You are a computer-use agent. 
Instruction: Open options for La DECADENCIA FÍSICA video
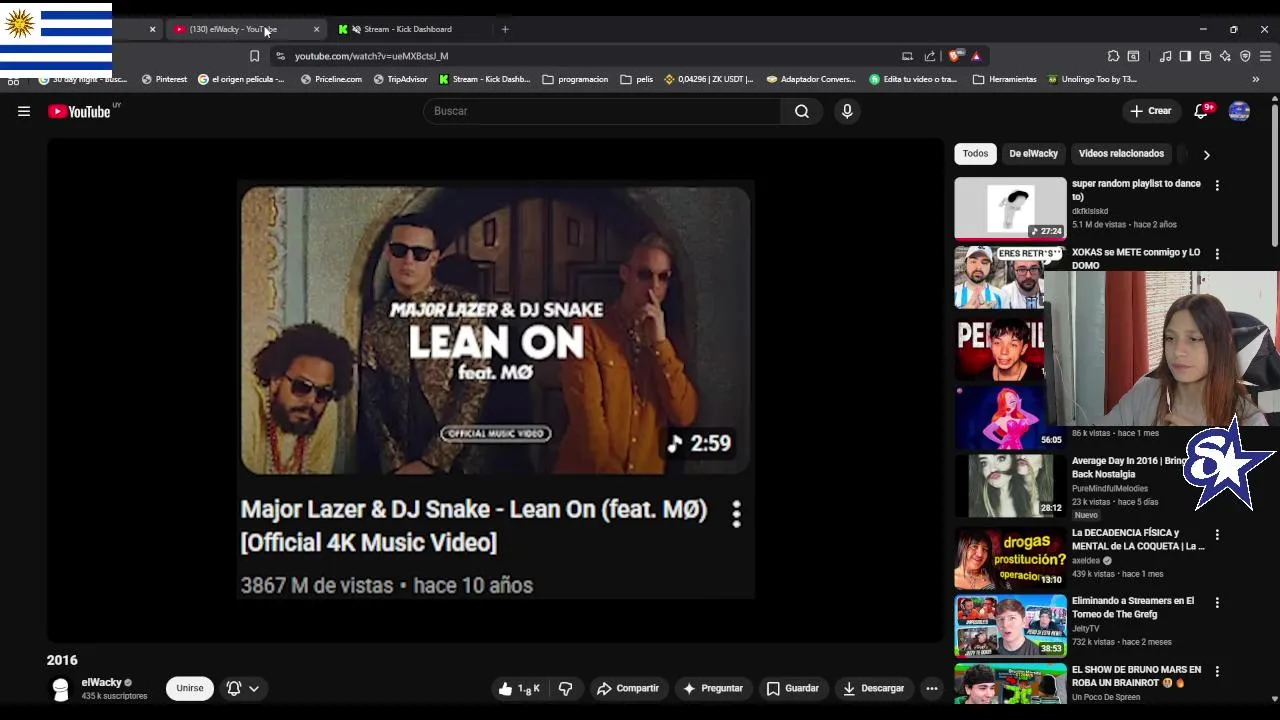coord(1217,534)
